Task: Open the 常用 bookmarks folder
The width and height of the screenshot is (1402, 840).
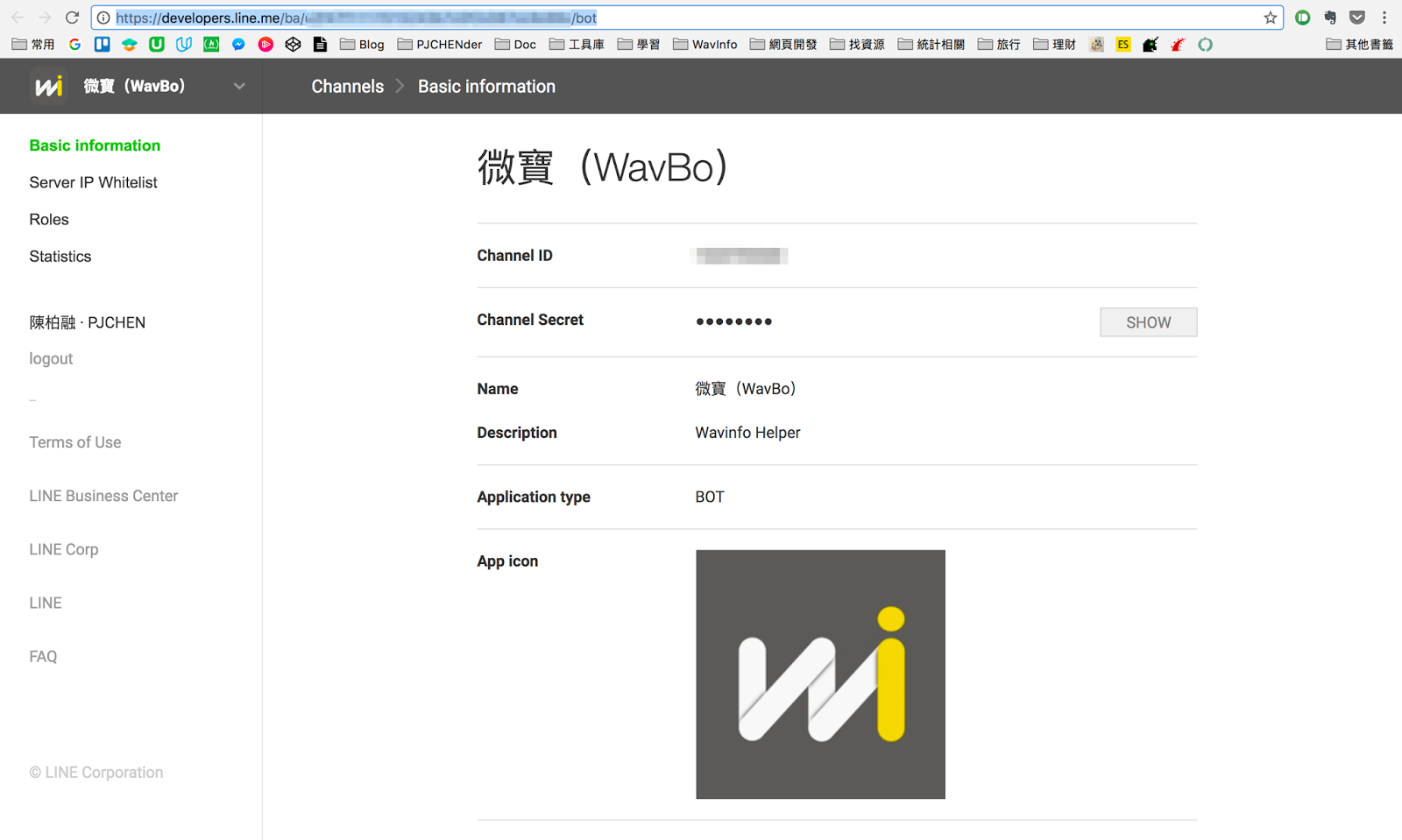Action: click(33, 44)
